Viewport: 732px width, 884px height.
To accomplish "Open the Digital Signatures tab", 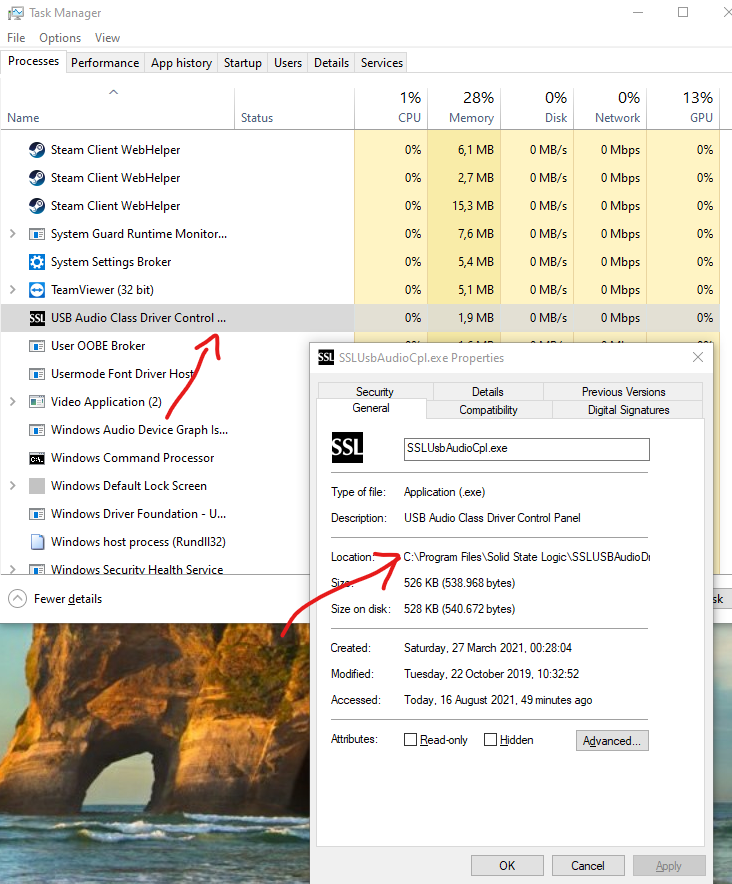I will pos(628,410).
